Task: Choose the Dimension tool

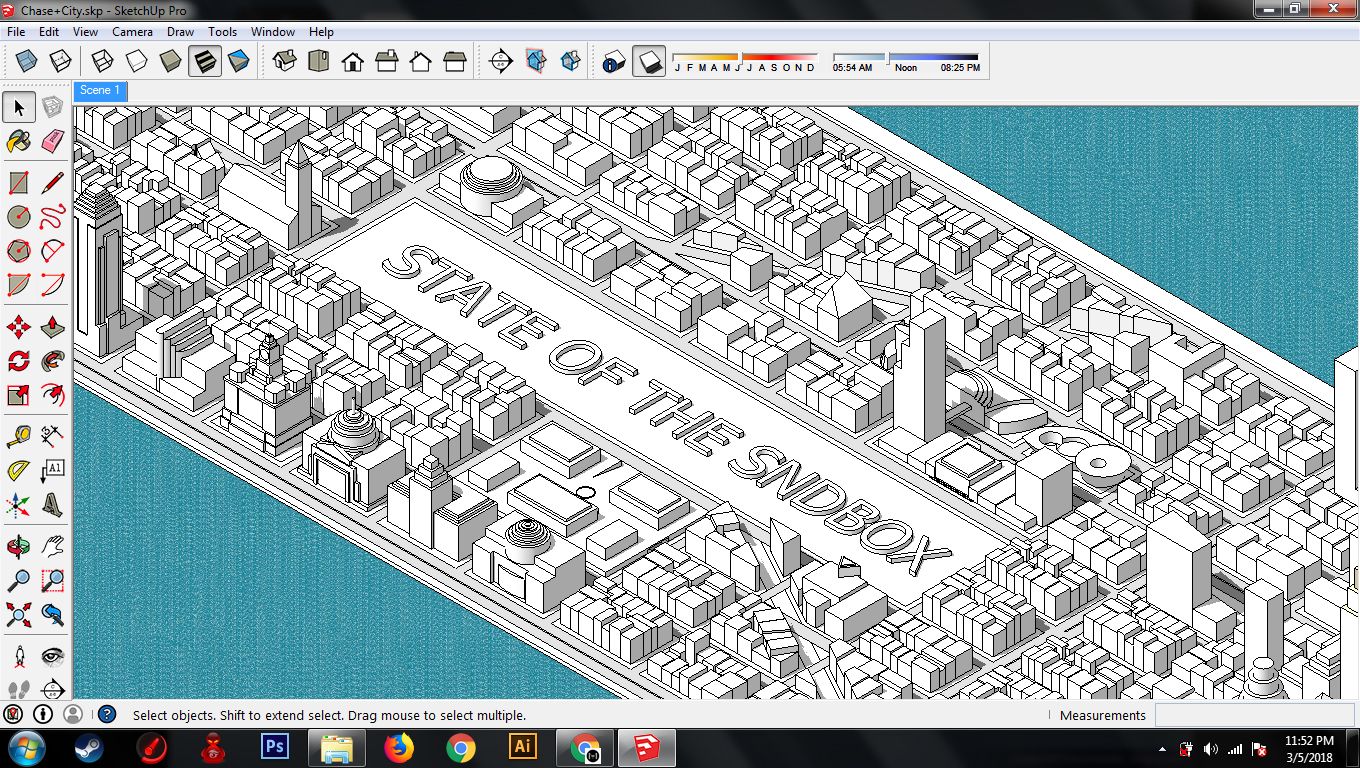Action: [x=52, y=437]
